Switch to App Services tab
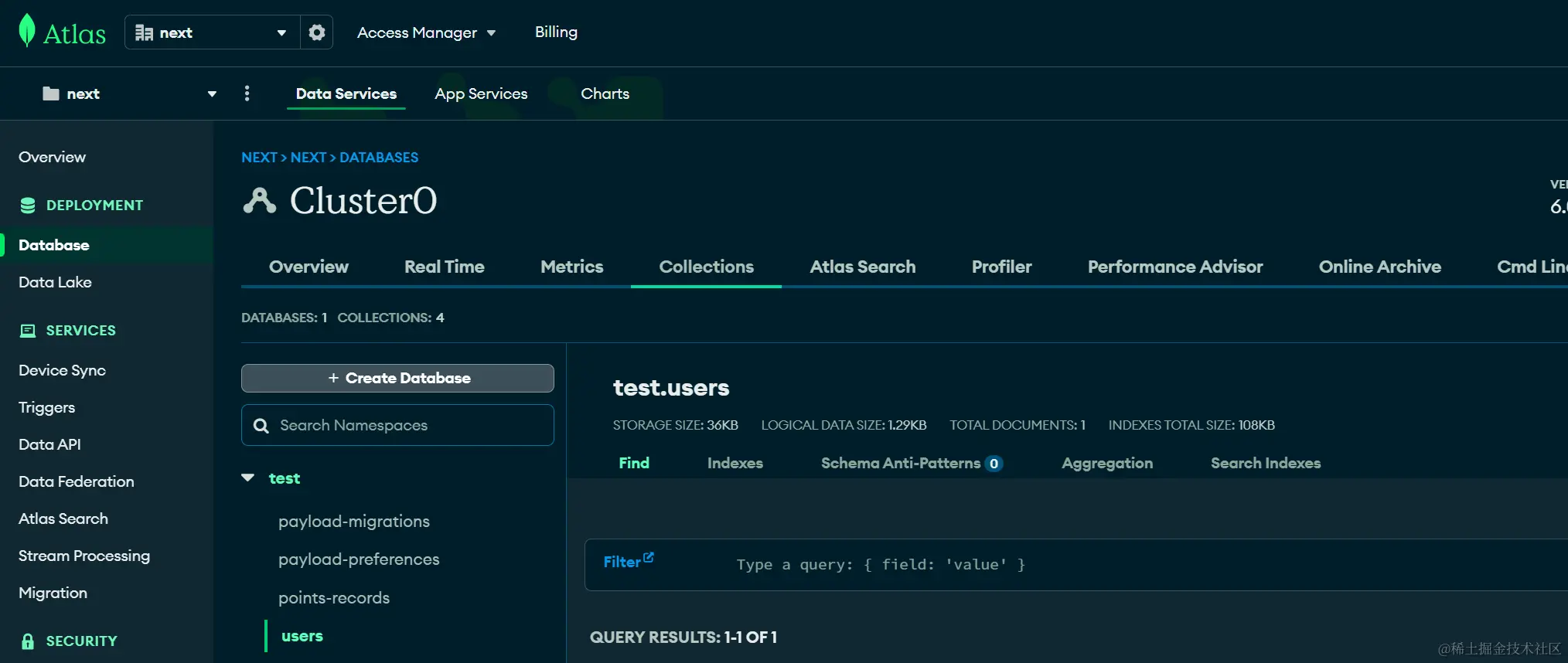Screen dimensions: 1568x663 click(481, 93)
